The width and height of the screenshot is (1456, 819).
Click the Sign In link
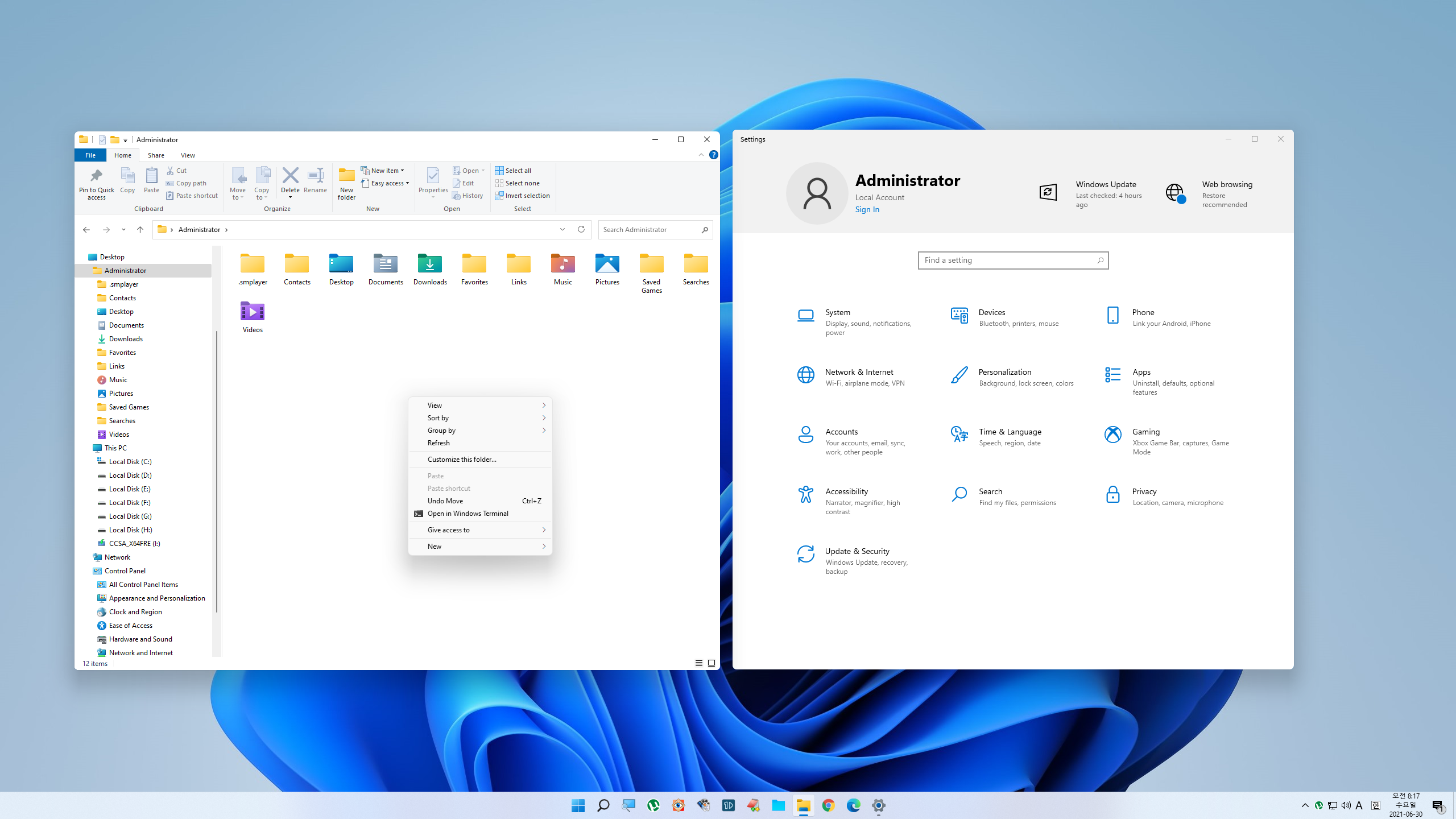tap(867, 209)
